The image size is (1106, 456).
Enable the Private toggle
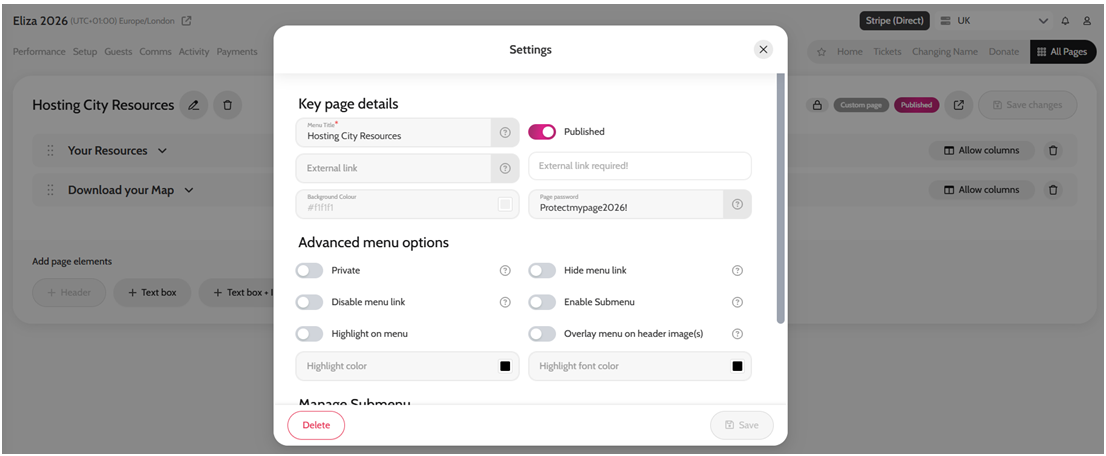[310, 271]
